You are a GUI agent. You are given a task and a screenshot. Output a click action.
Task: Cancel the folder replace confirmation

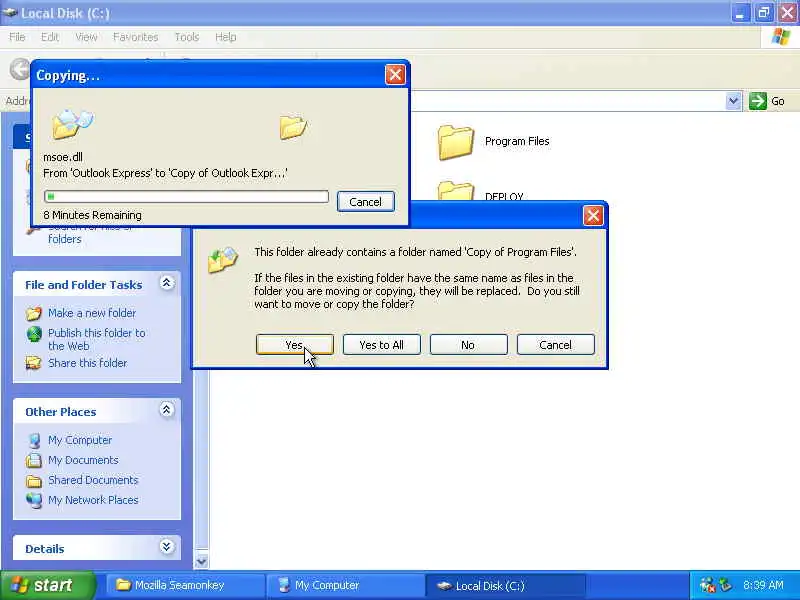coord(556,345)
